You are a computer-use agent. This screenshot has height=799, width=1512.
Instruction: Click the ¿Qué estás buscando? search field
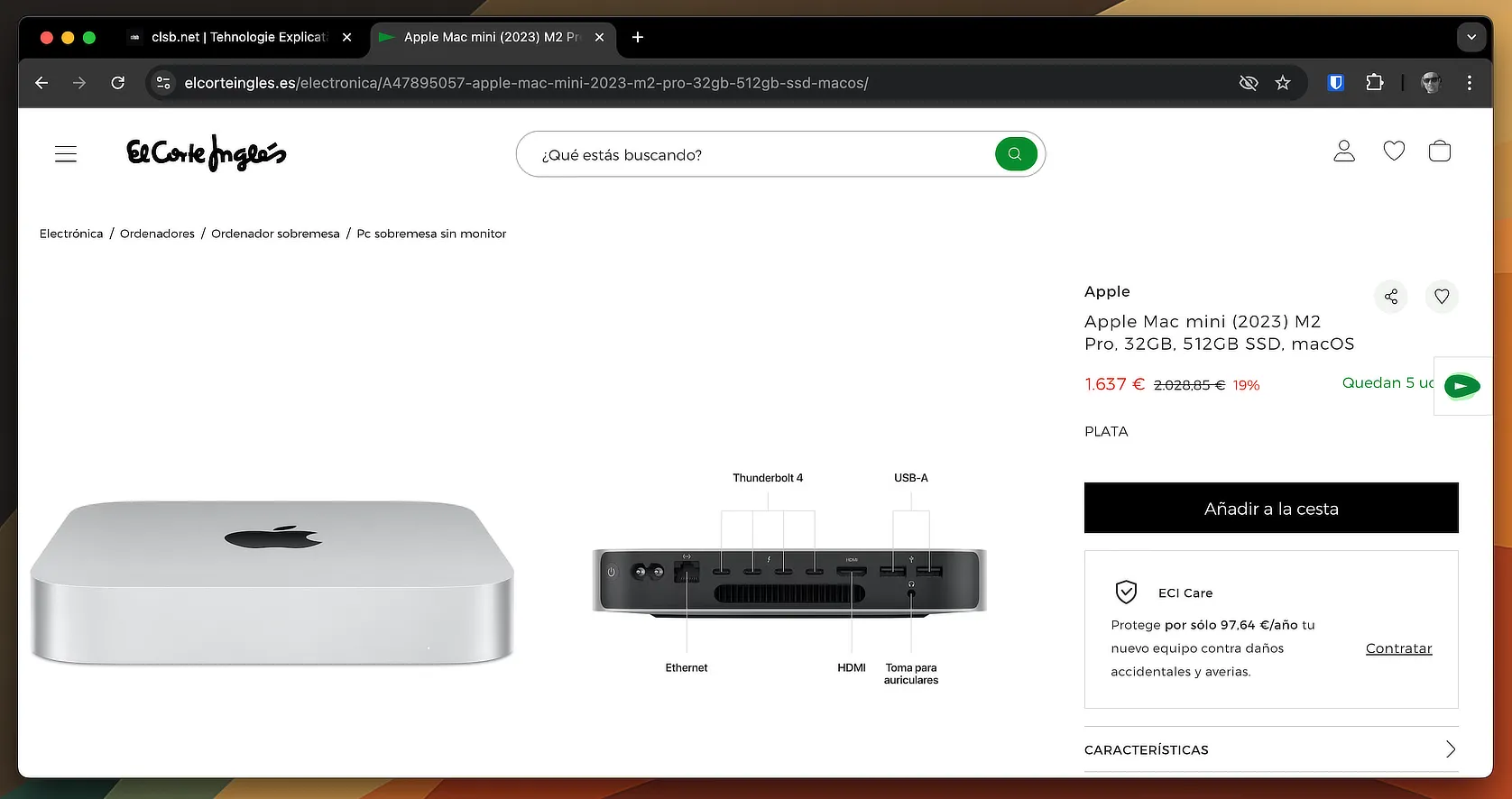pyautogui.click(x=758, y=155)
